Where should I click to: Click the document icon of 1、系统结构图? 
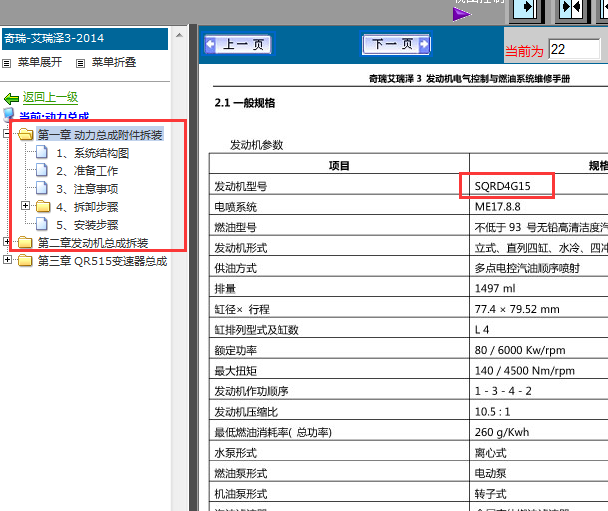coord(42,152)
